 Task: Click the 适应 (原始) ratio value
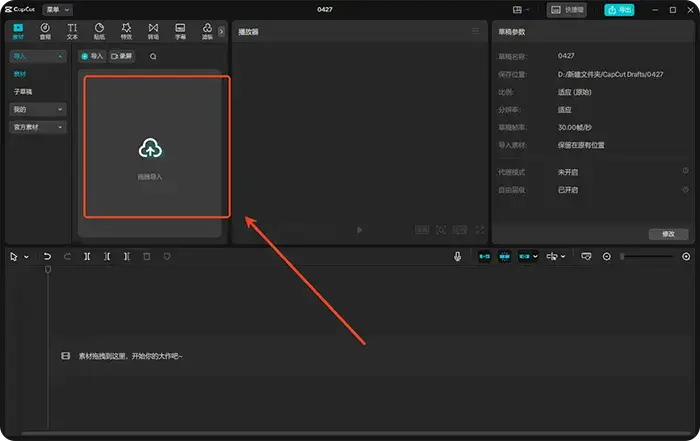574,92
